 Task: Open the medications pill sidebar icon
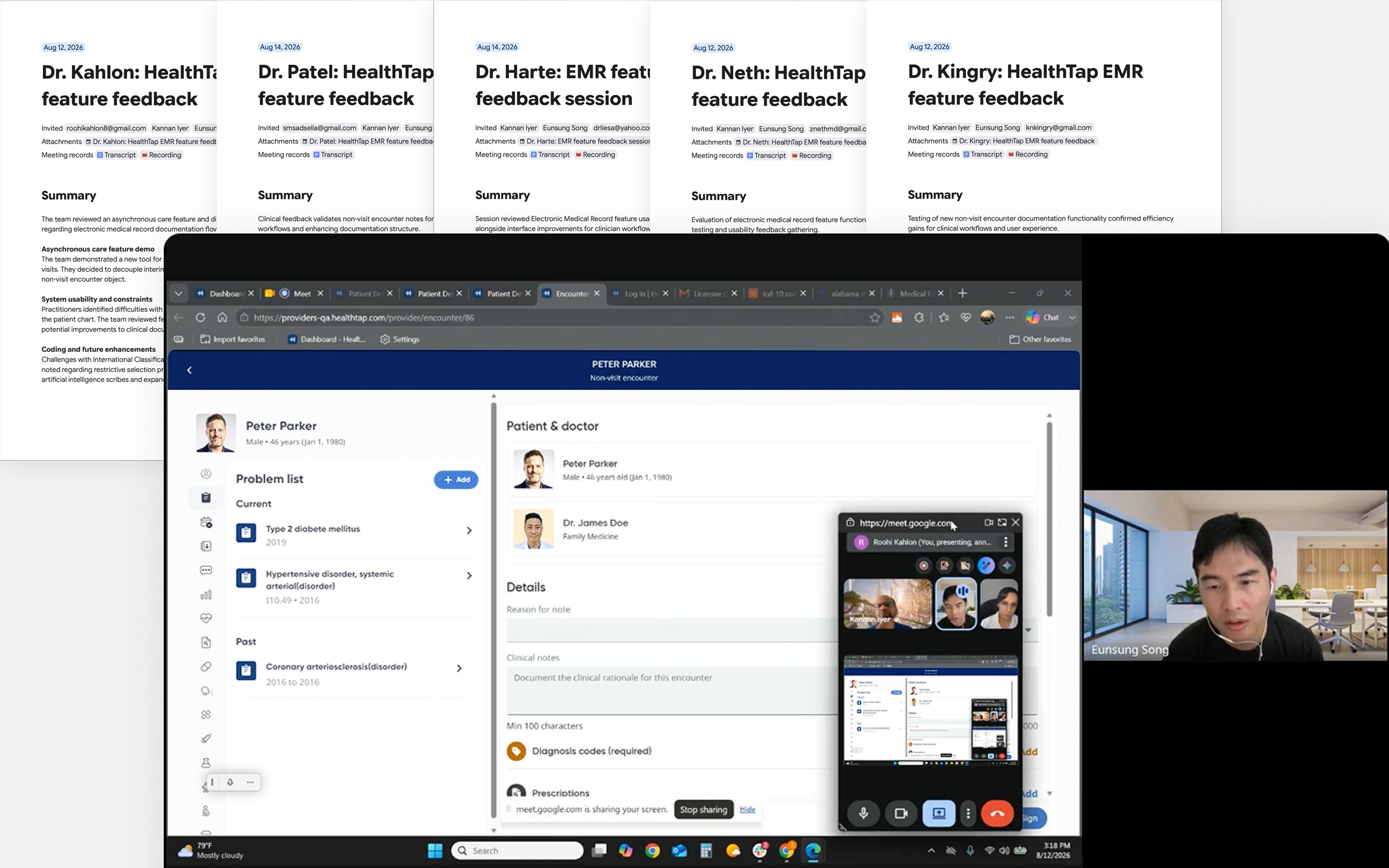[x=206, y=667]
